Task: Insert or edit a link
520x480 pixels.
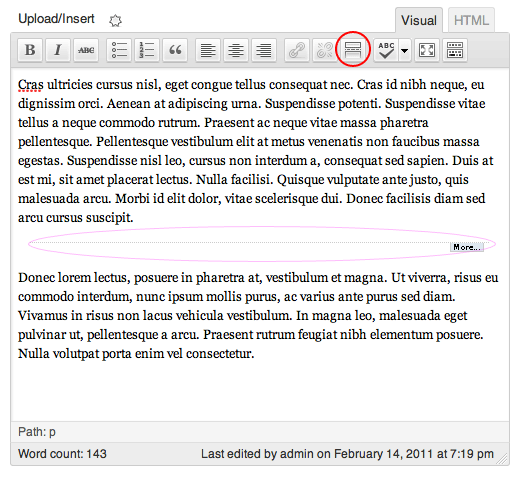Action: pos(297,50)
